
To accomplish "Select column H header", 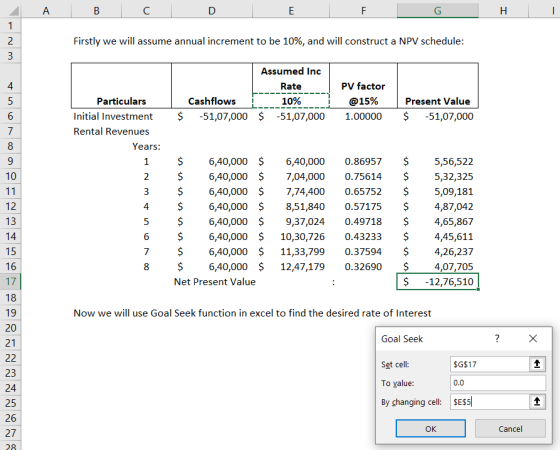I will (503, 11).
